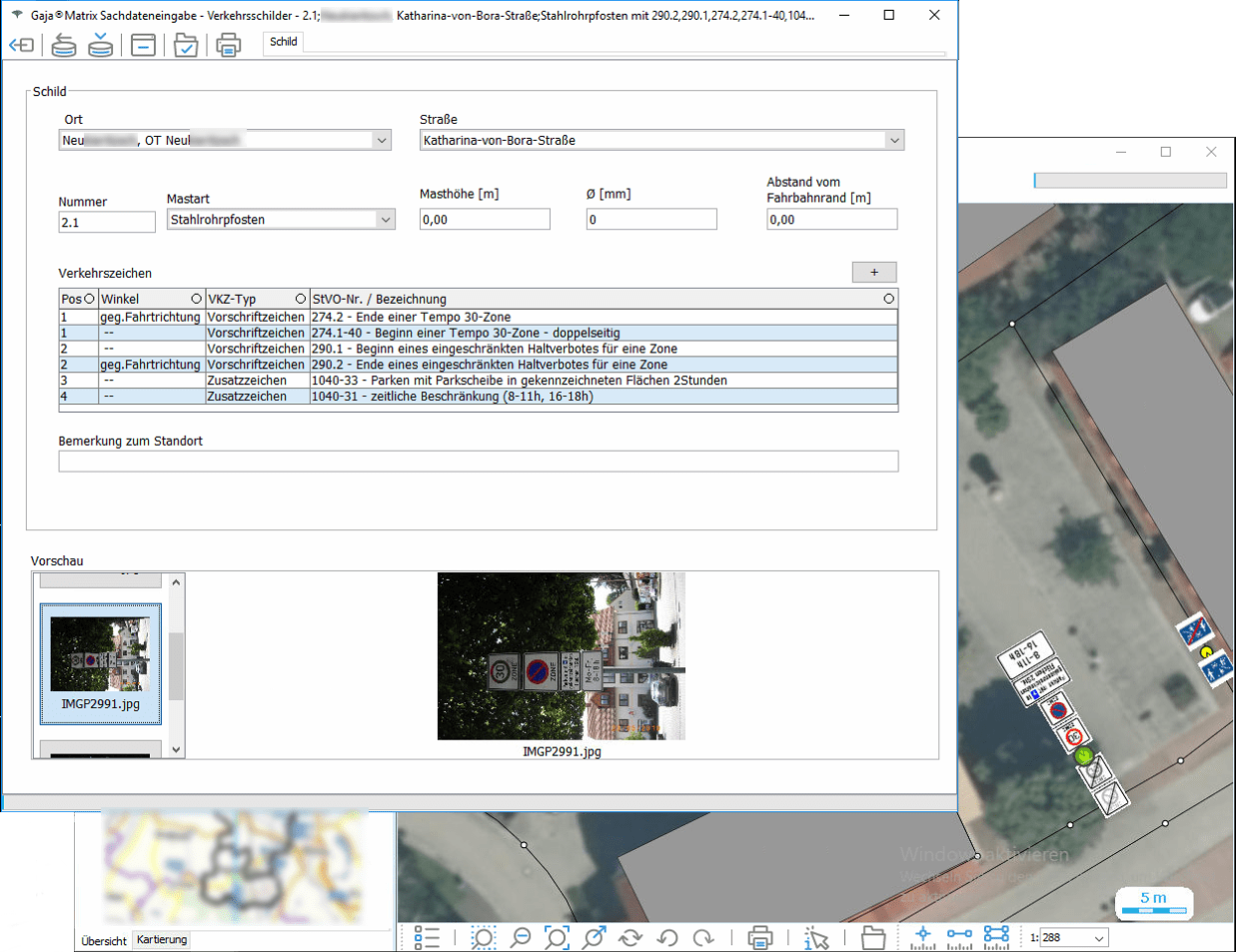The height and width of the screenshot is (952, 1236).
Task: Select the row 1040-31 zeitliche Beschränkung
Action: tap(452, 397)
